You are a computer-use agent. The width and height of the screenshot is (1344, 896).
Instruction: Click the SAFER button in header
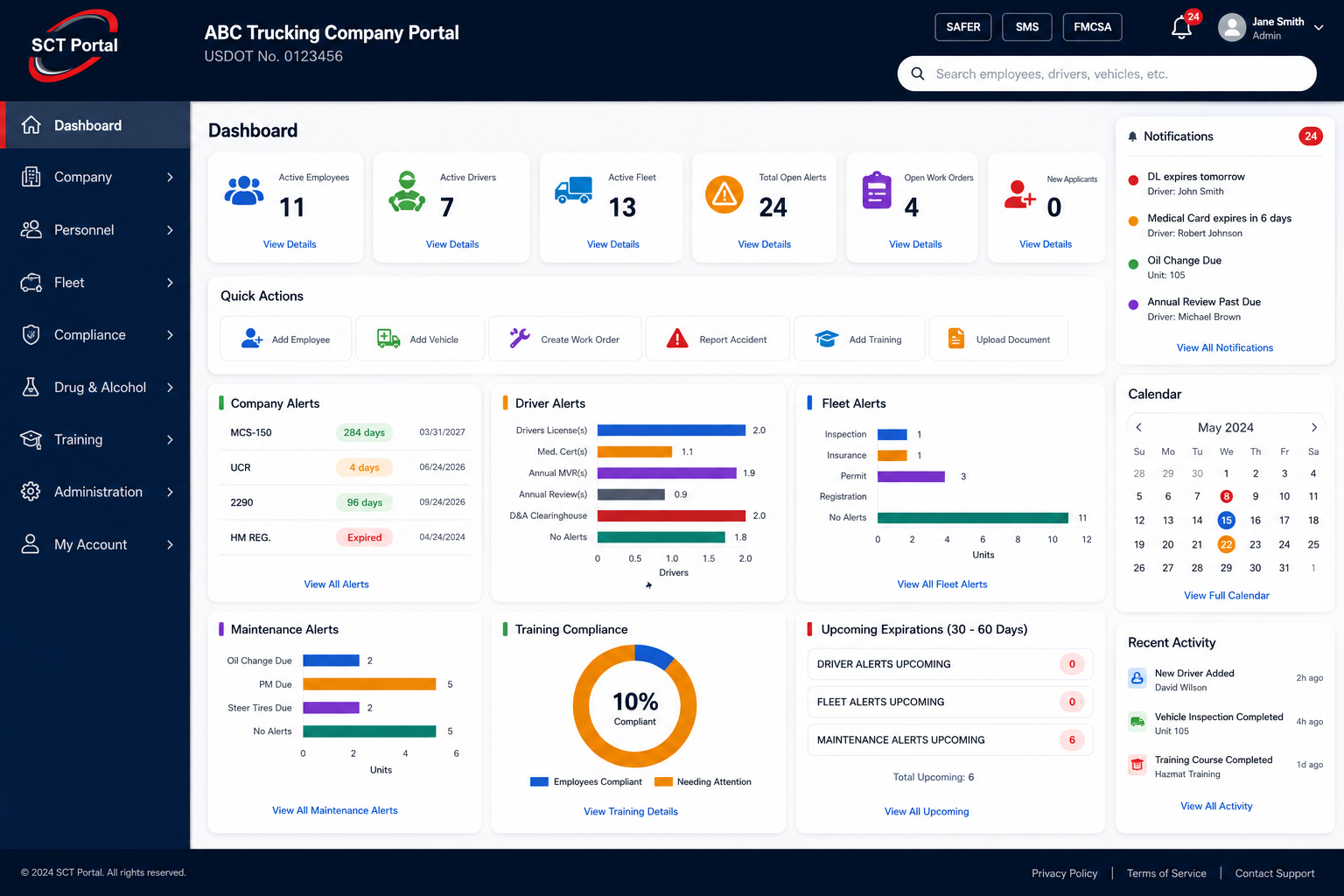click(963, 27)
